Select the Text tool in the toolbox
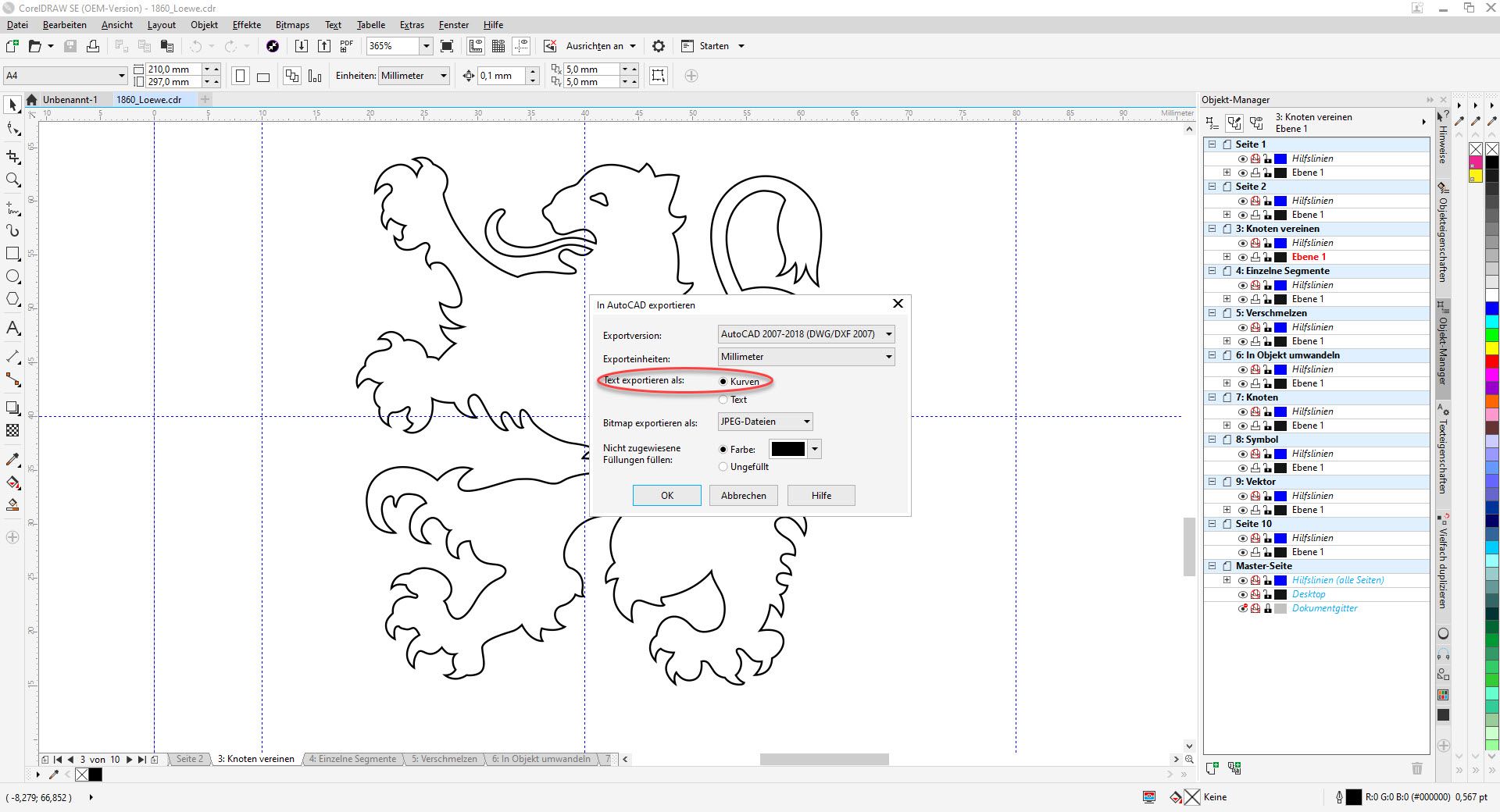 click(12, 328)
